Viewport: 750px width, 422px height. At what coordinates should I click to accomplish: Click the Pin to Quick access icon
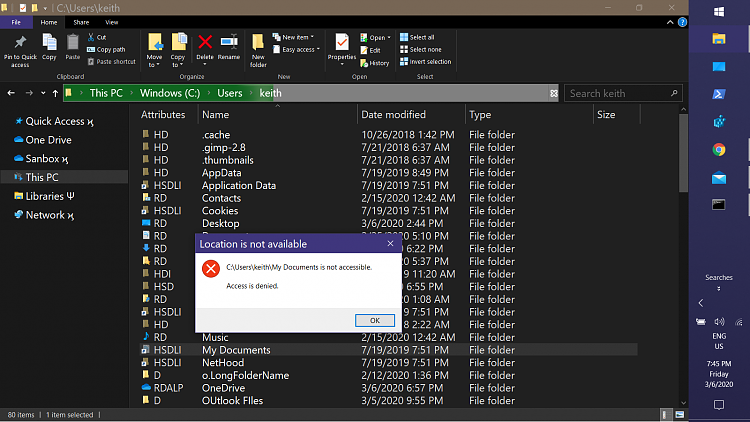(20, 46)
